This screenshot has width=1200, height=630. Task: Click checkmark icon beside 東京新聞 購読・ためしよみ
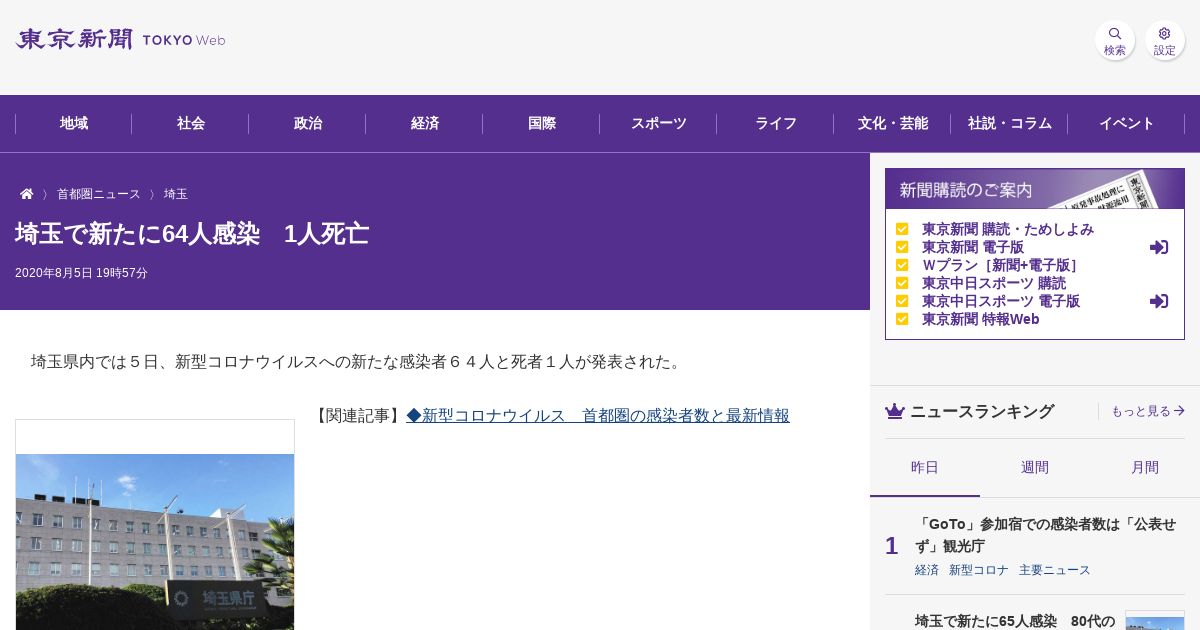(x=902, y=229)
